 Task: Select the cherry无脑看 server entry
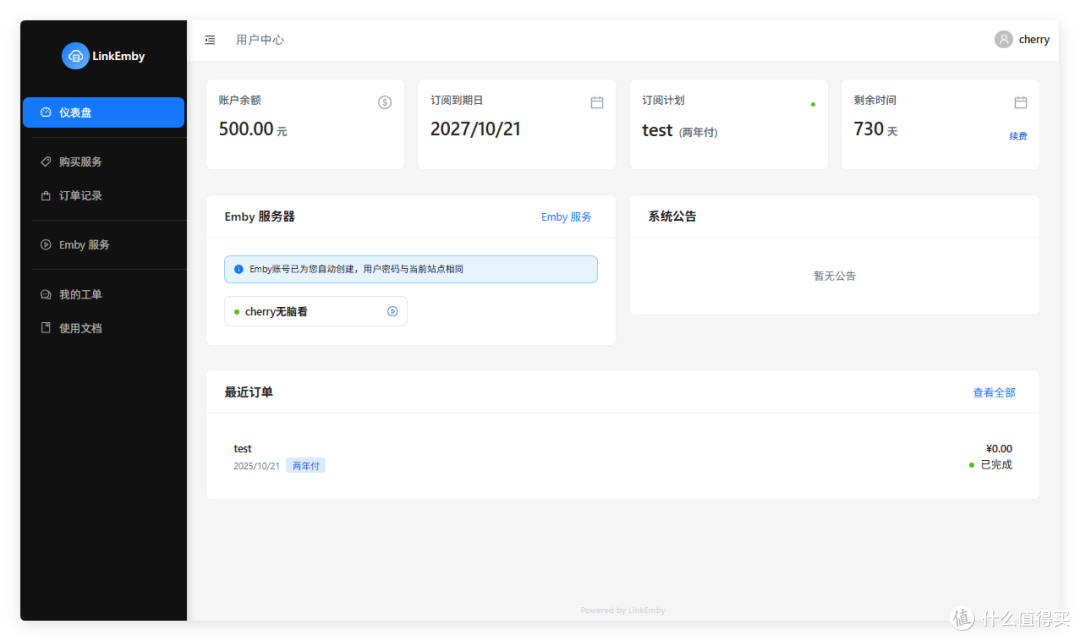click(315, 311)
